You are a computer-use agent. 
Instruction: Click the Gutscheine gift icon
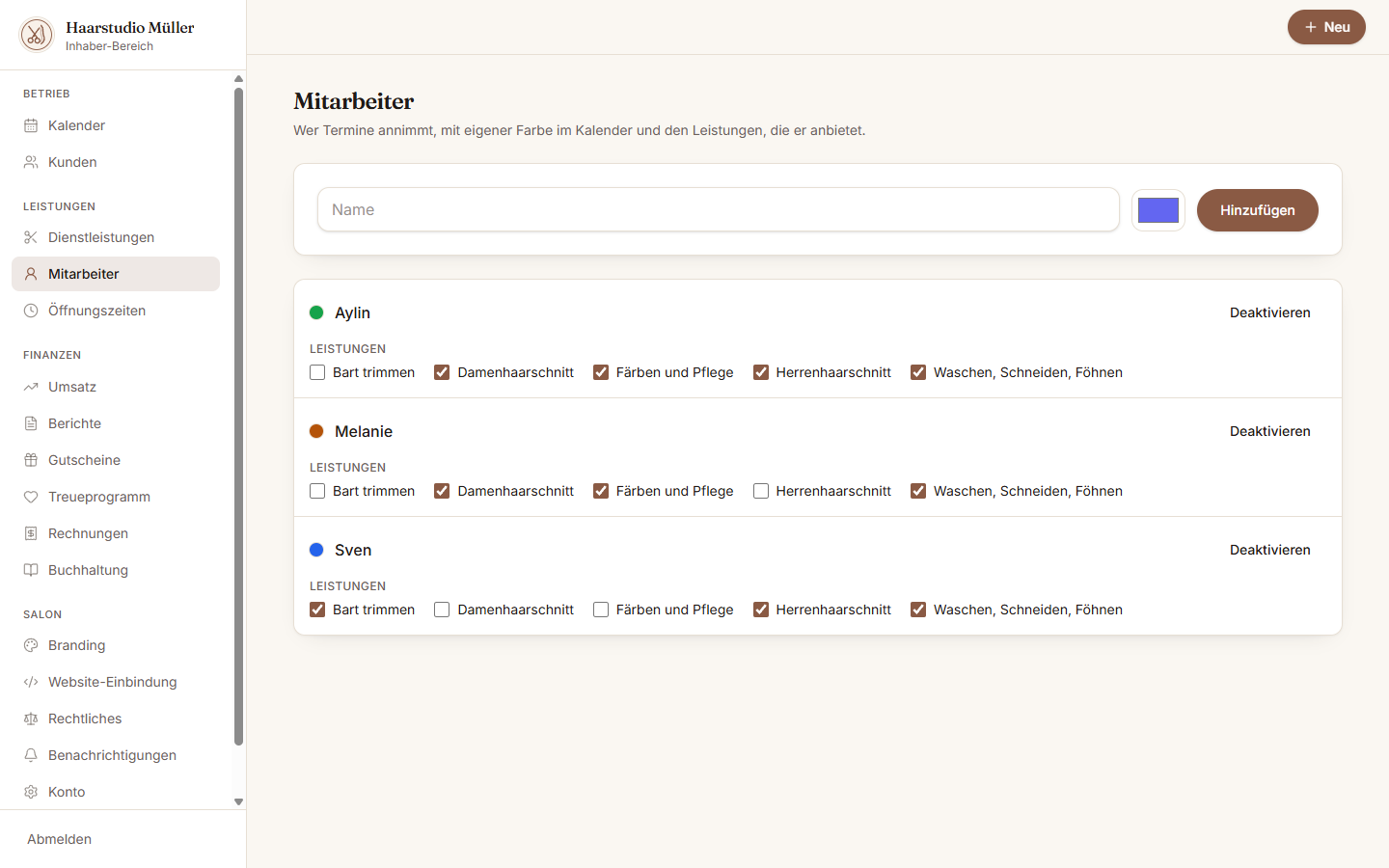click(31, 460)
